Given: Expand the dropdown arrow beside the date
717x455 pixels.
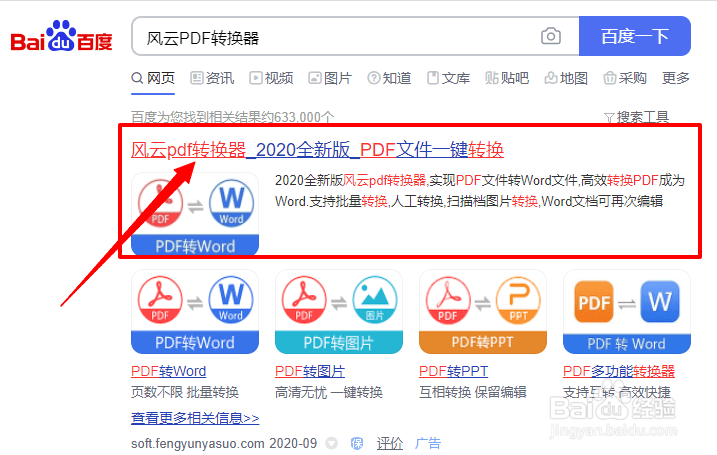Looking at the screenshot, I should coord(332,443).
